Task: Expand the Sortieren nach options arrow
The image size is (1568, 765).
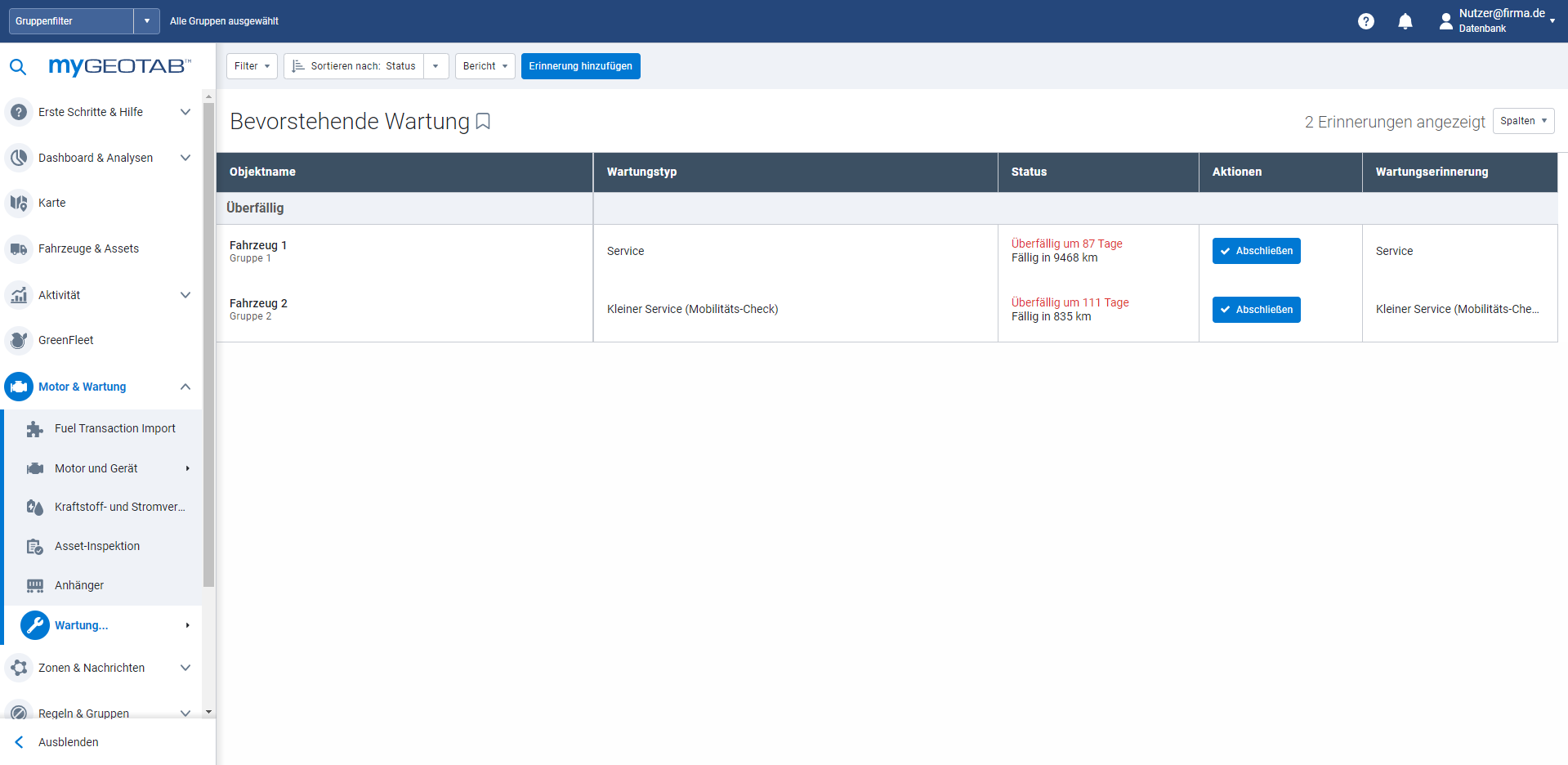Action: (x=436, y=66)
